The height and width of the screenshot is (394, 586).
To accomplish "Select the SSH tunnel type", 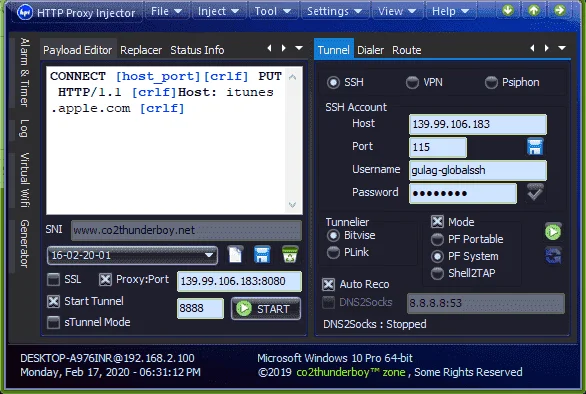I will (x=345, y=82).
